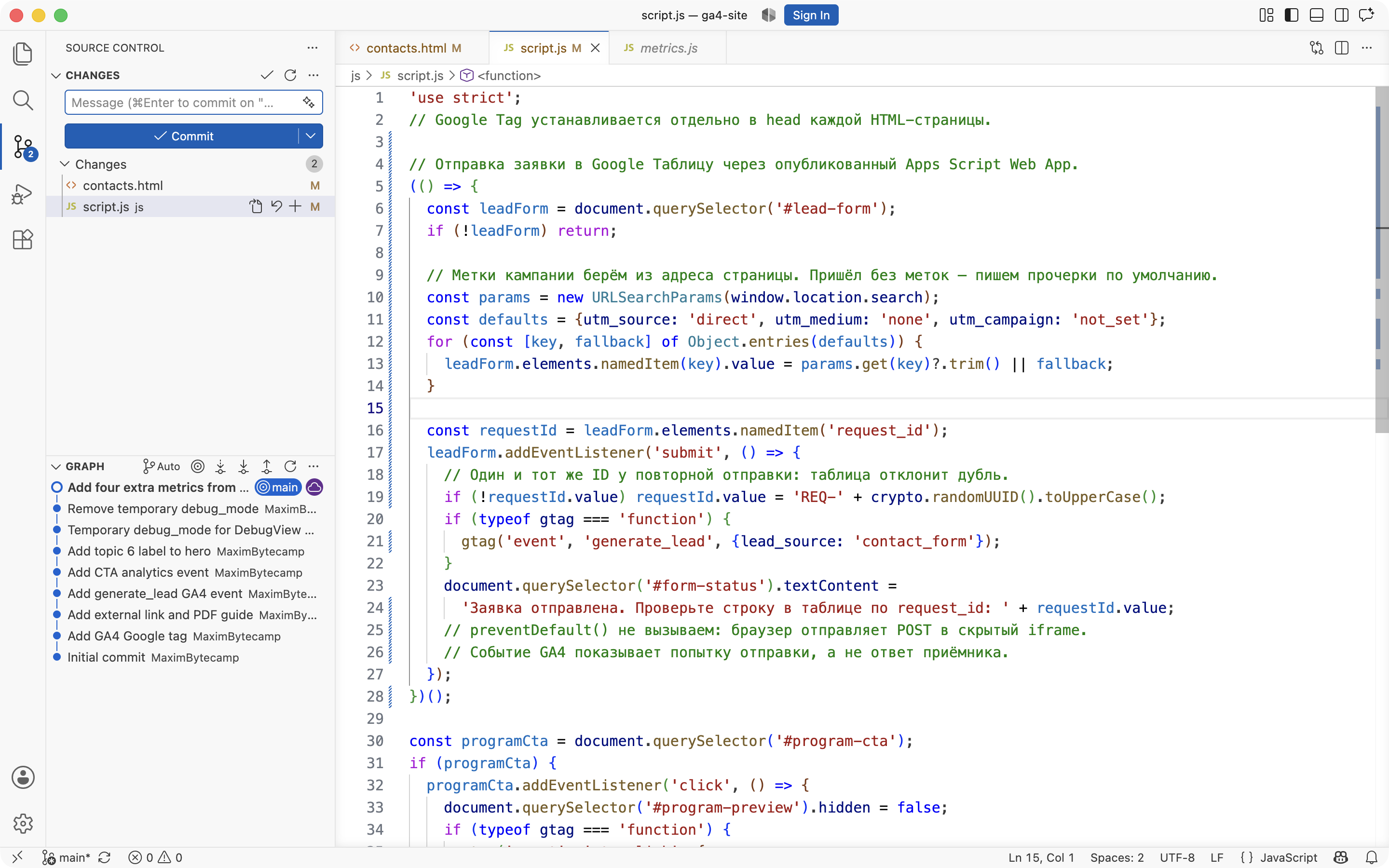Click the Commit button

coord(182,136)
